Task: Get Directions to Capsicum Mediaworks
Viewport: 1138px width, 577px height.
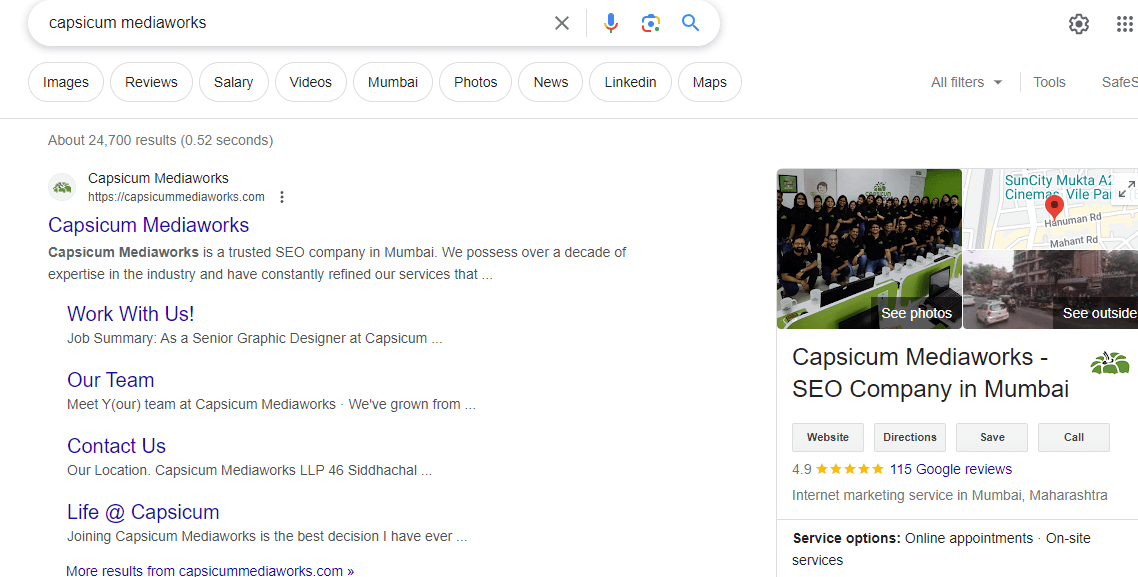Action: pyautogui.click(x=909, y=437)
